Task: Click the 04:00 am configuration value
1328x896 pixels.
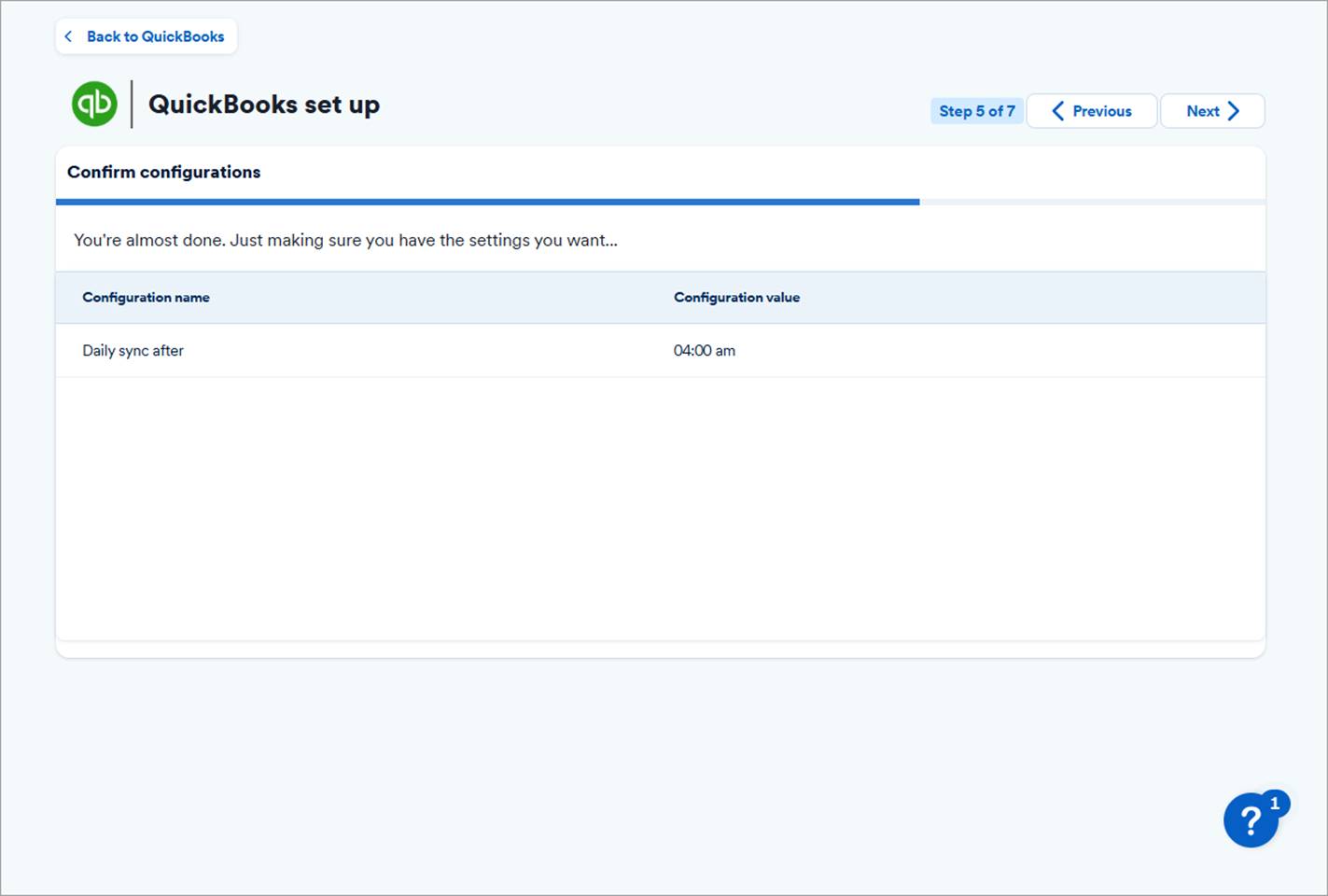Action: pyautogui.click(x=704, y=351)
